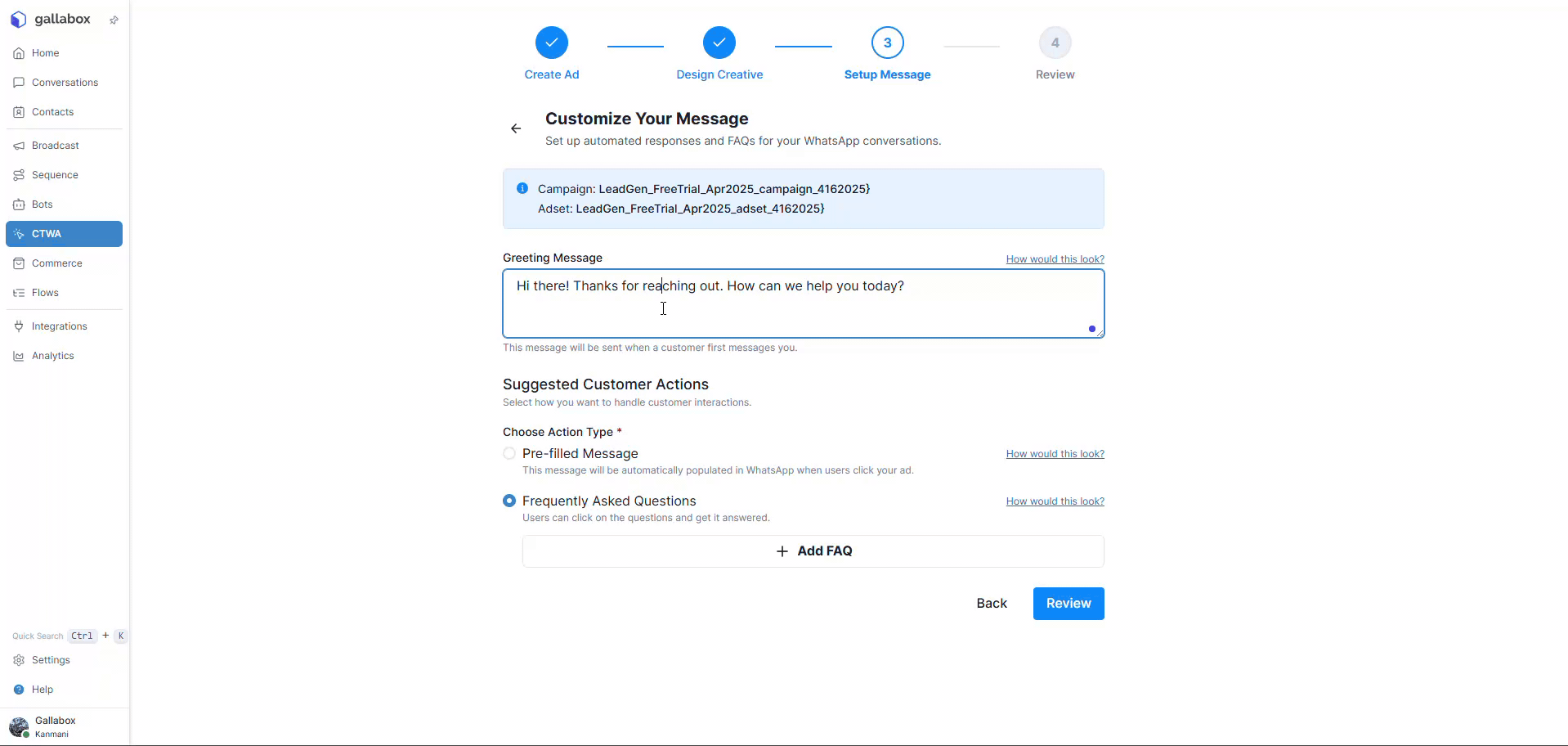Open the Bots icon in sidebar
Image resolution: width=1568 pixels, height=746 pixels.
[19, 204]
